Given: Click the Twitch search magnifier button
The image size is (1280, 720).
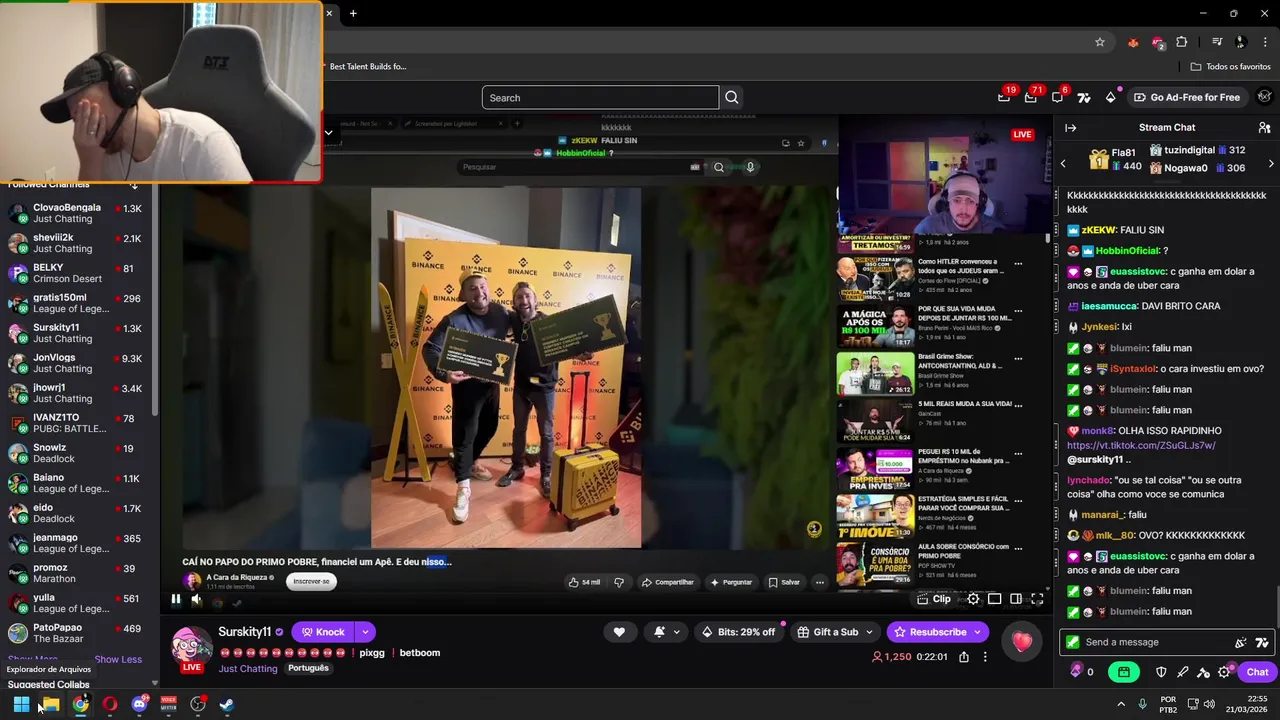Looking at the screenshot, I should [x=731, y=97].
